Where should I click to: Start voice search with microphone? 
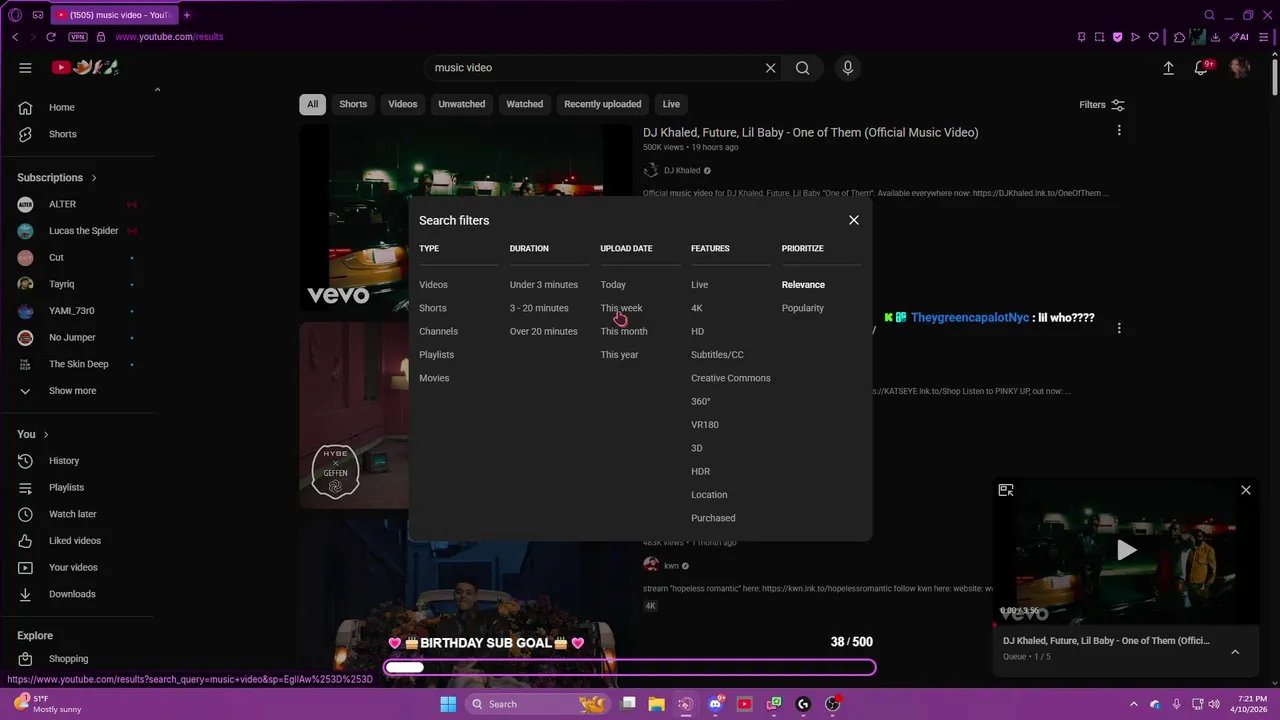tap(847, 68)
